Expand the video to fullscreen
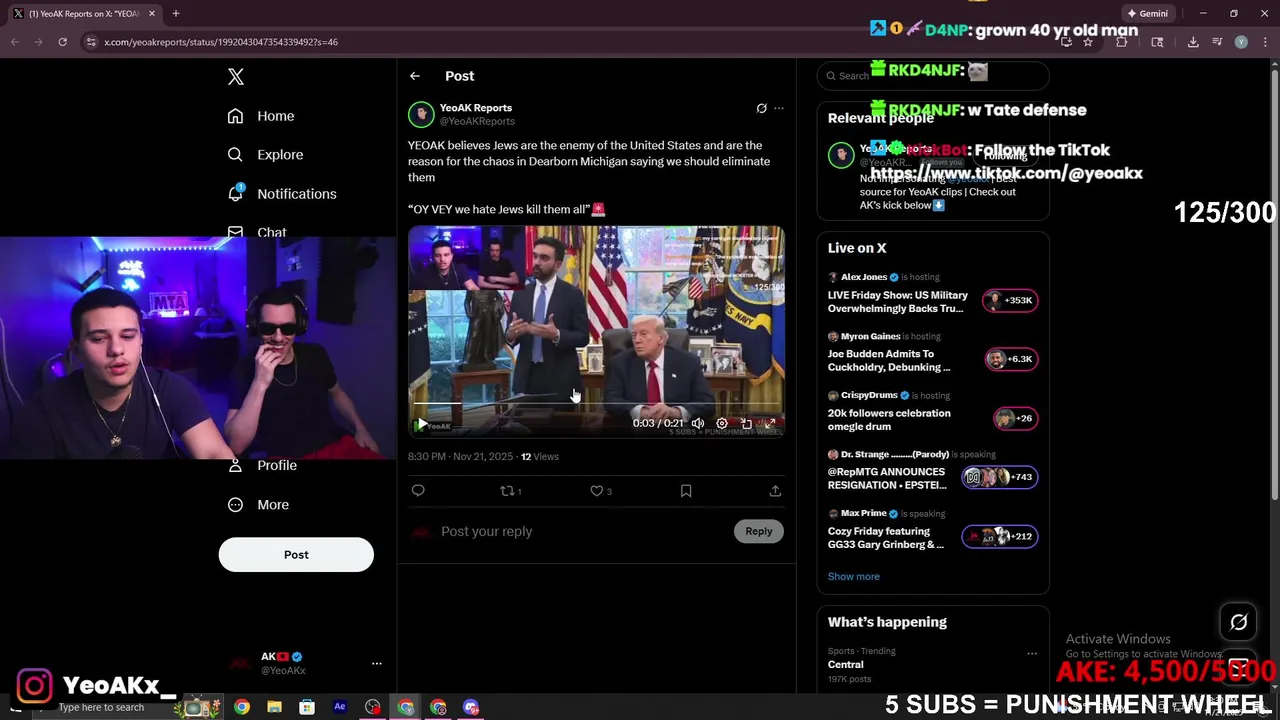This screenshot has width=1280, height=720. (x=770, y=423)
